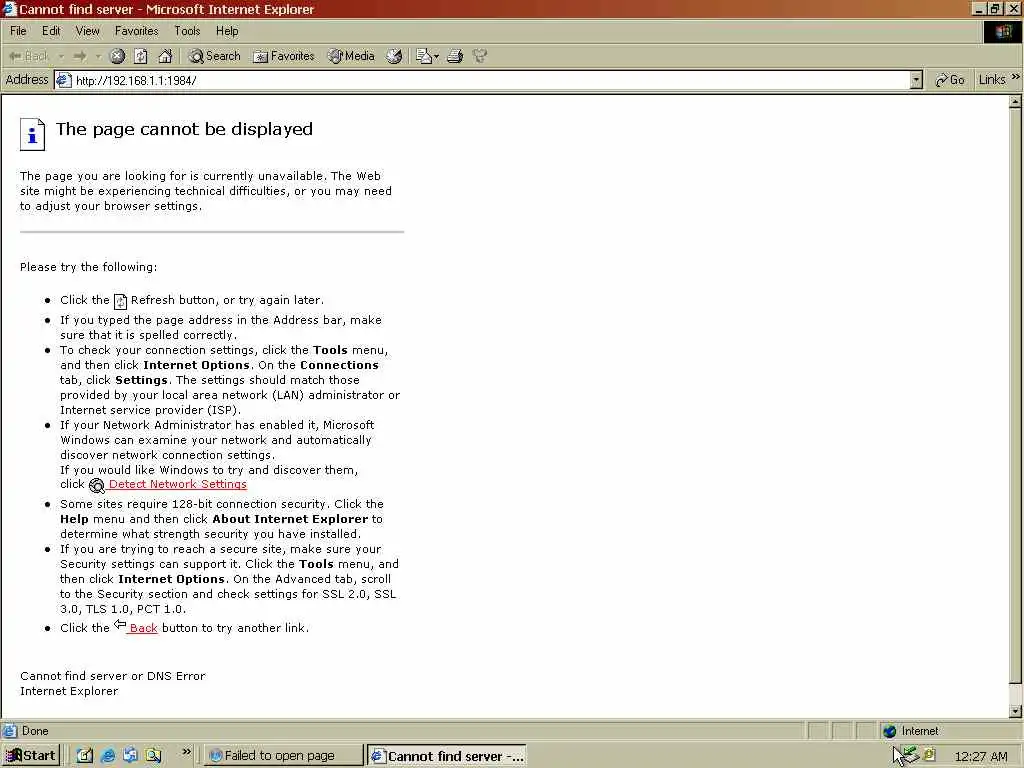This screenshot has height=768, width=1024.
Task: Click the yellow system tray icon
Action: point(929,754)
